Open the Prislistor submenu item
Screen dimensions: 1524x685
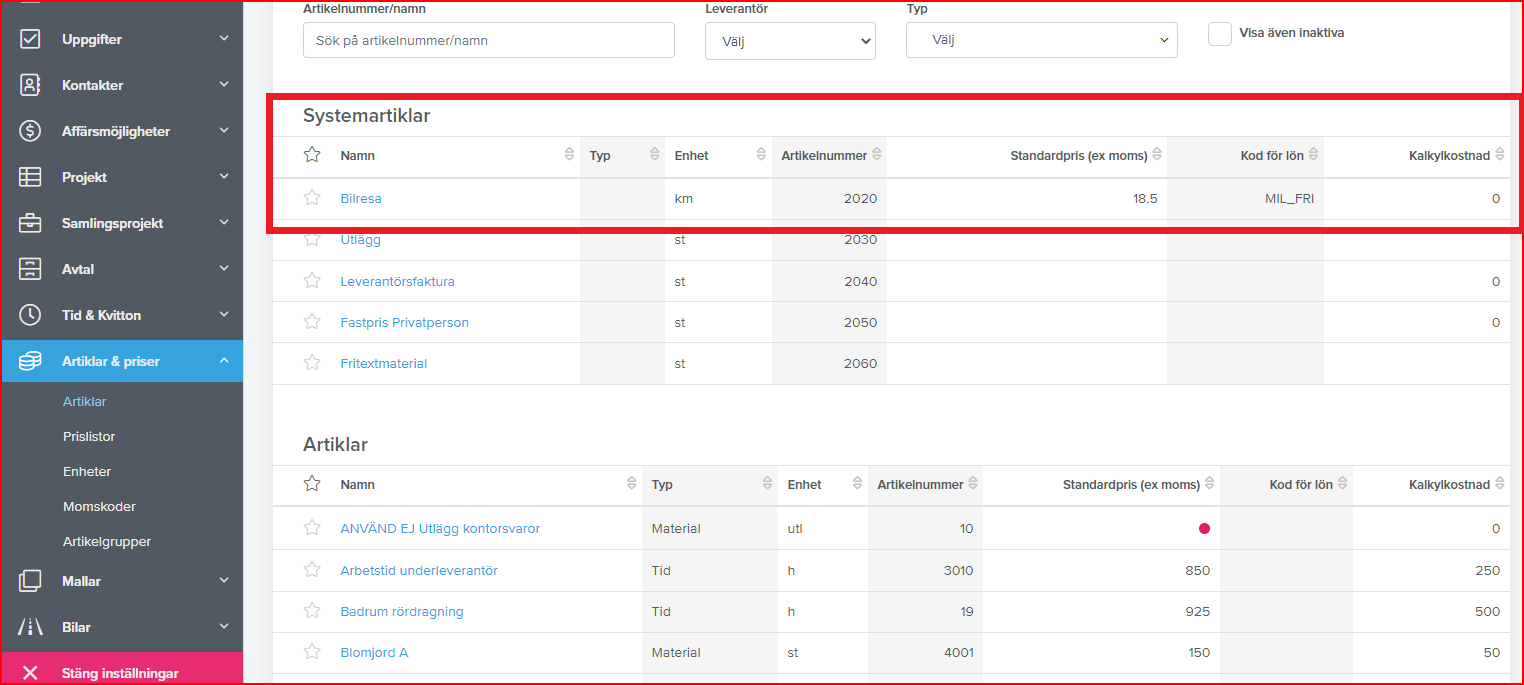[89, 436]
